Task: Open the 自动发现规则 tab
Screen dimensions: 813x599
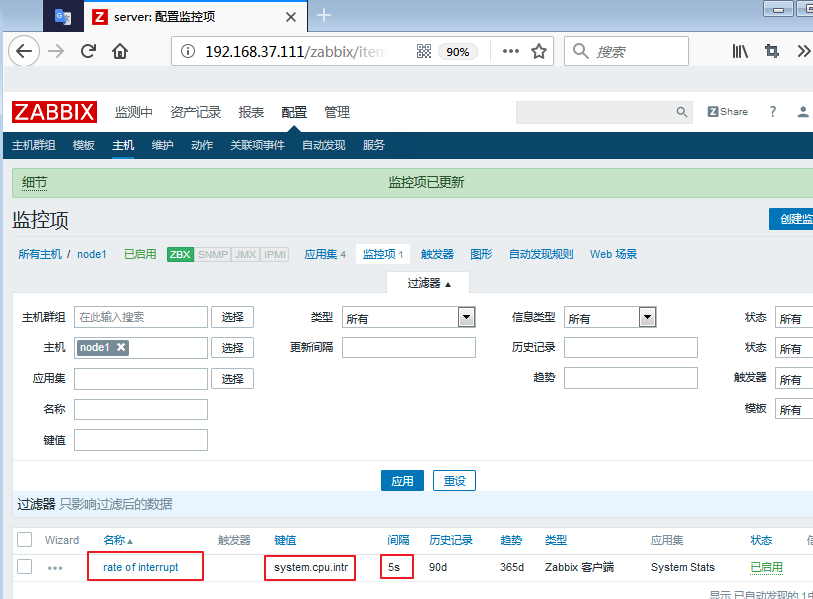Action: click(541, 254)
